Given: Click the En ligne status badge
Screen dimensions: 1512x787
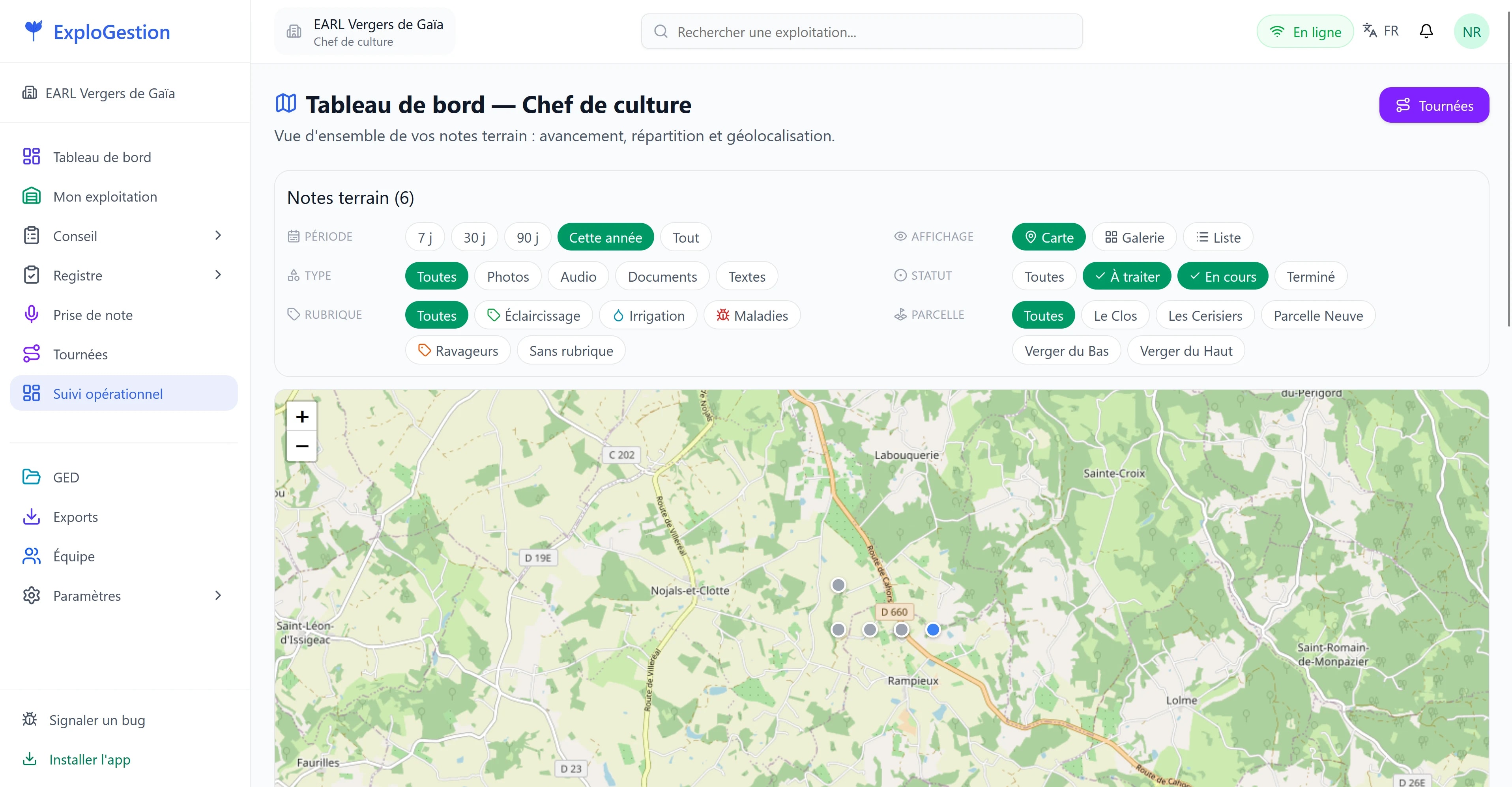Looking at the screenshot, I should [1305, 31].
